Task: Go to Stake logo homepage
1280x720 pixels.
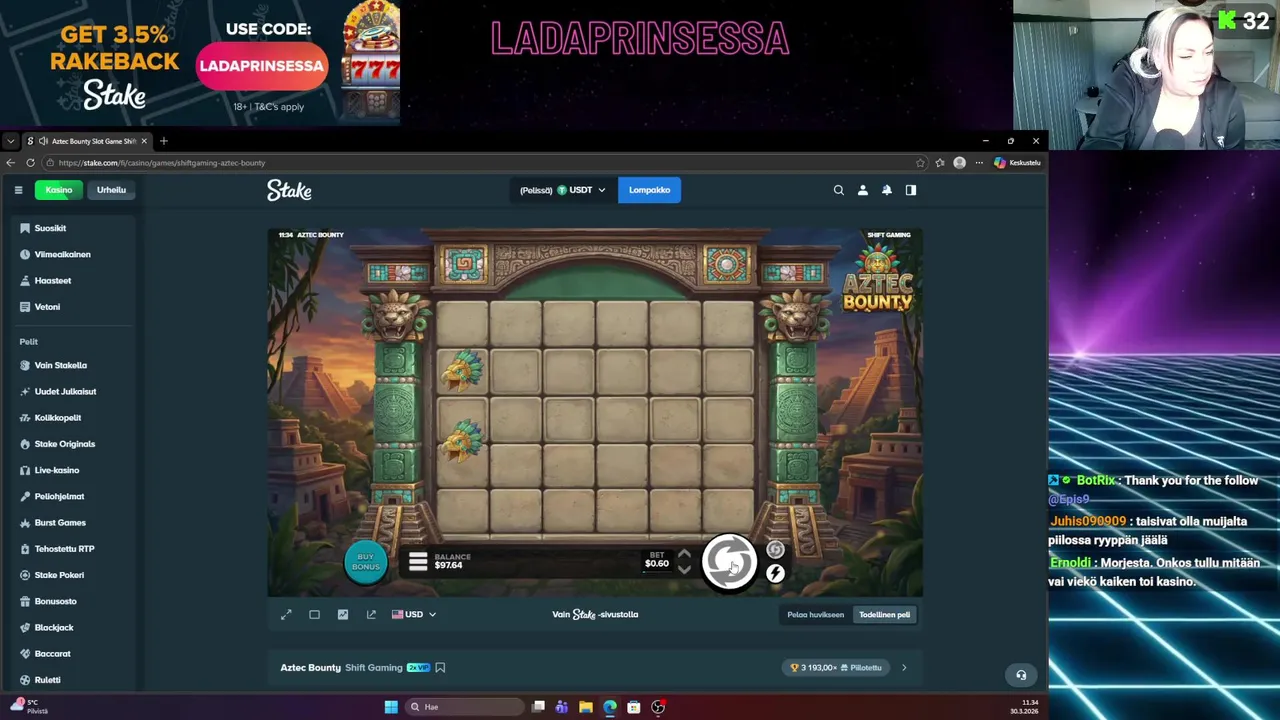Action: pos(289,190)
